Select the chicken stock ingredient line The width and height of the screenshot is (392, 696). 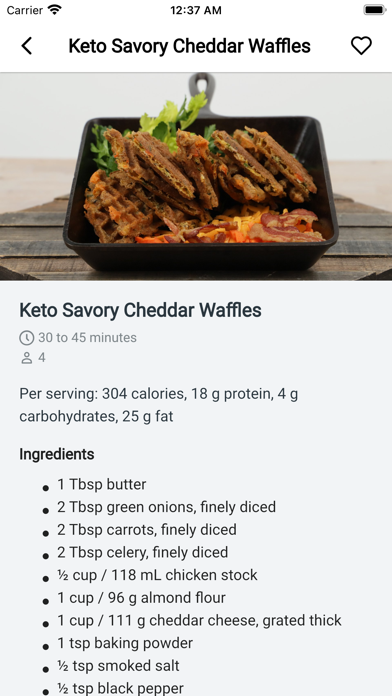point(157,575)
